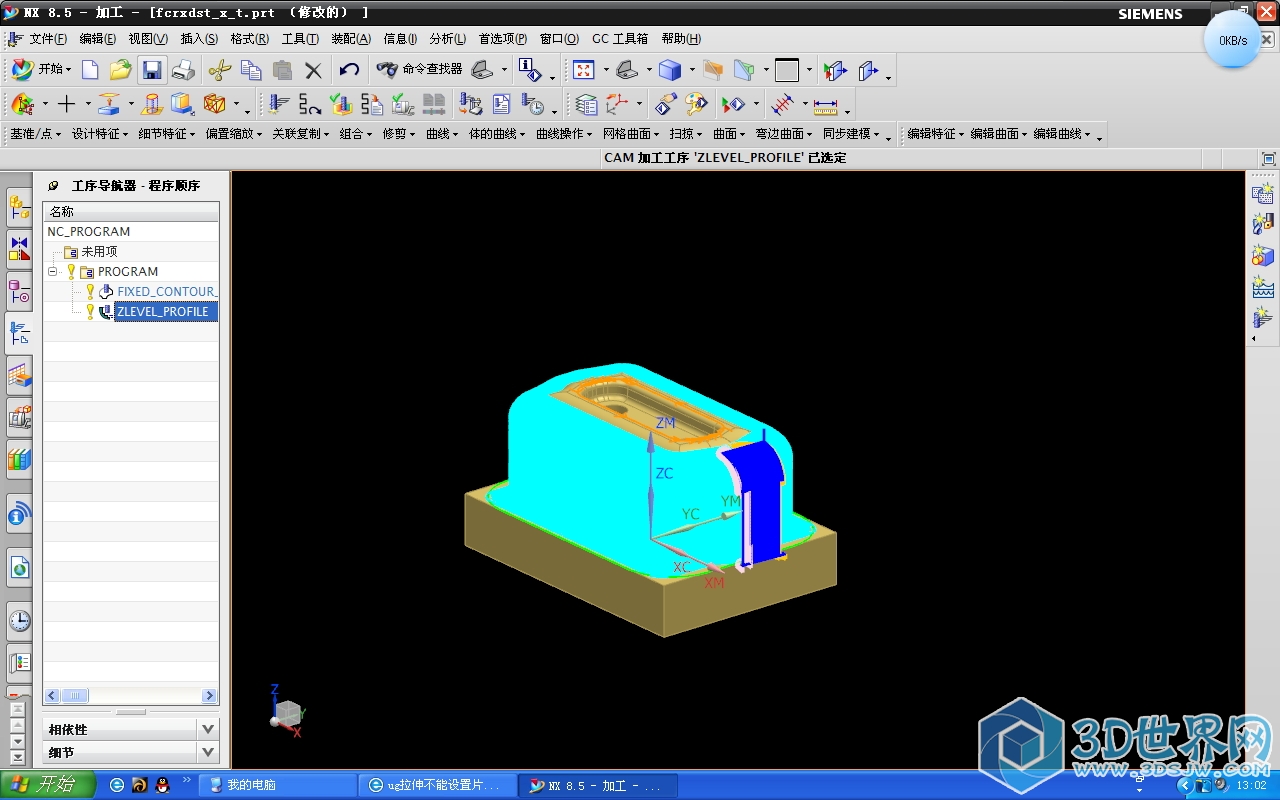This screenshot has height=800, width=1280.
Task: Undo the last action with the arrow icon
Action: tap(349, 70)
